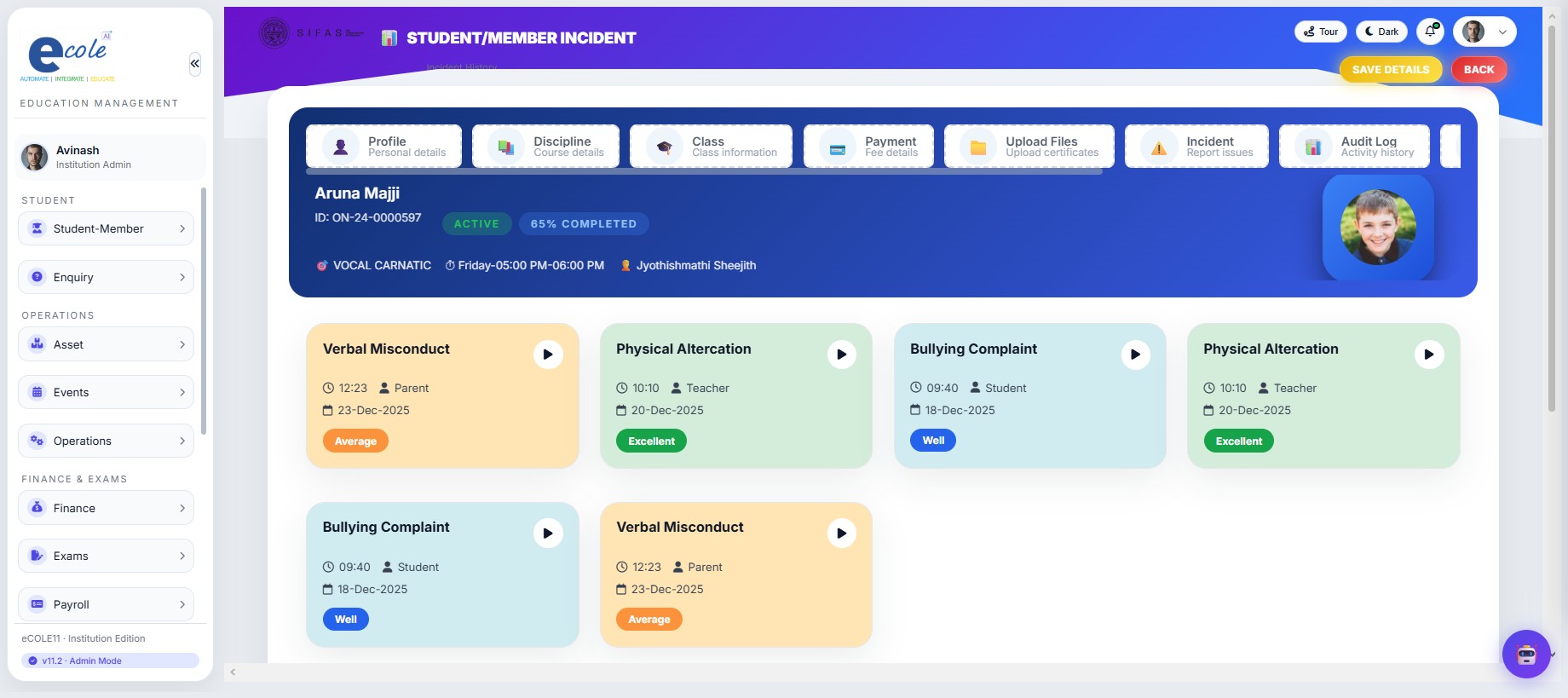Click the first card's Excellent rating badge

pos(652,441)
